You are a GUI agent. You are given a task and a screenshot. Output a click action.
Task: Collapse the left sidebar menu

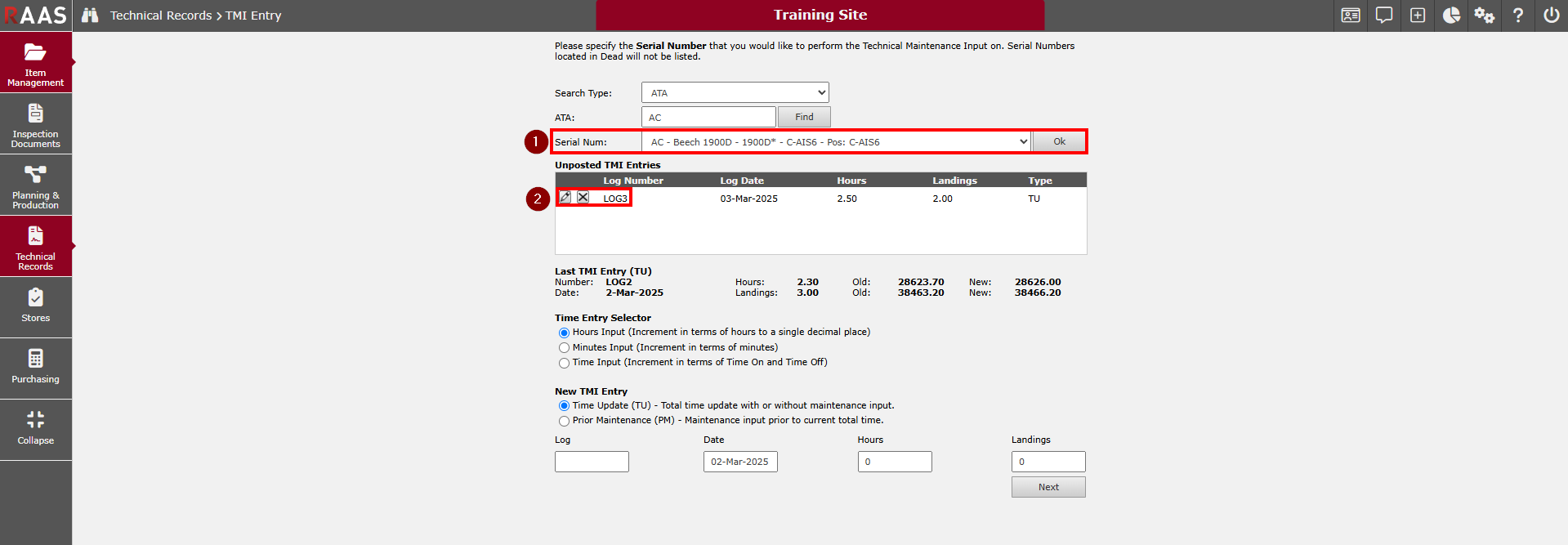(x=36, y=429)
